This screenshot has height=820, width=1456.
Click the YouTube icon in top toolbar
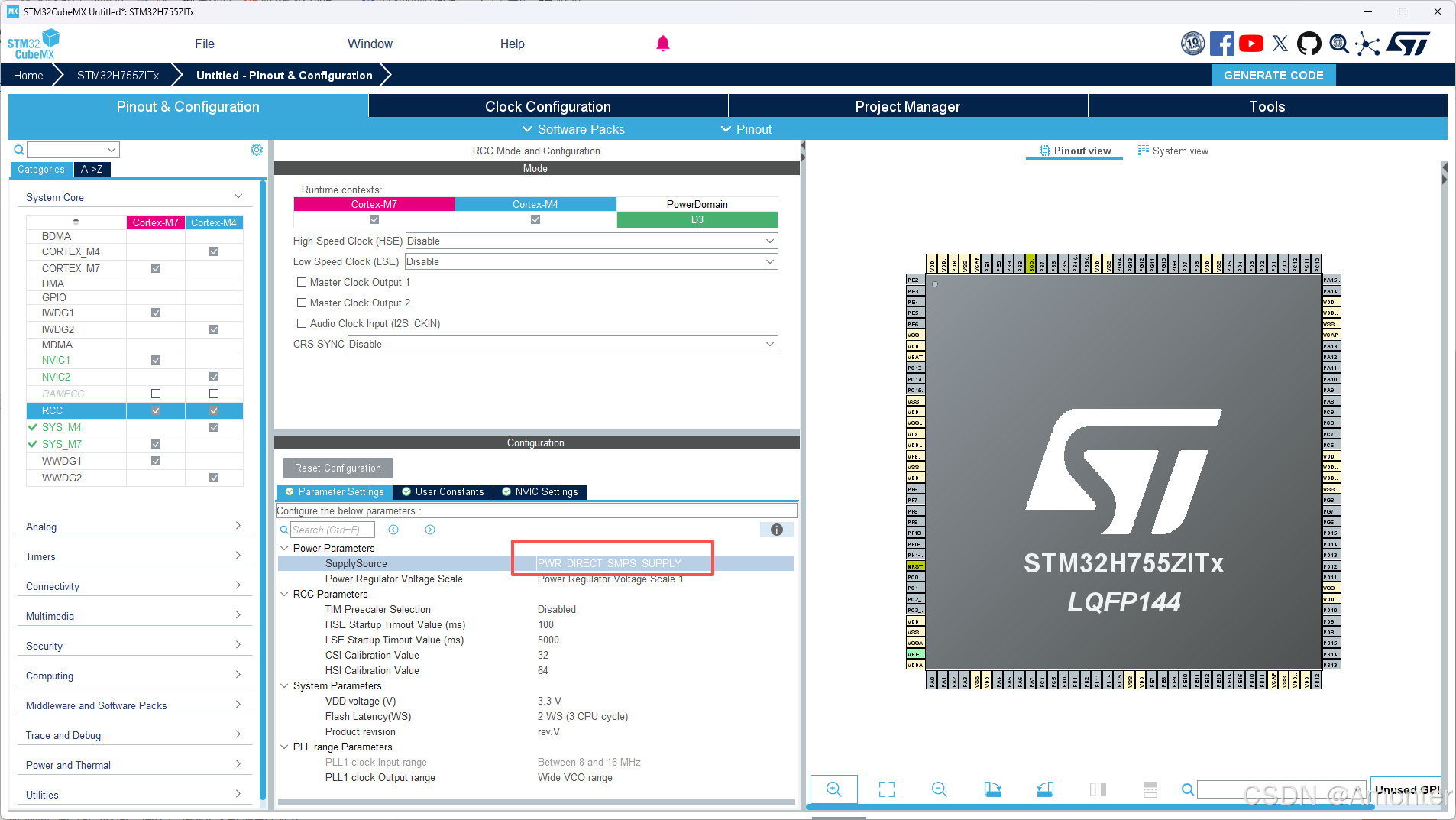(1251, 44)
